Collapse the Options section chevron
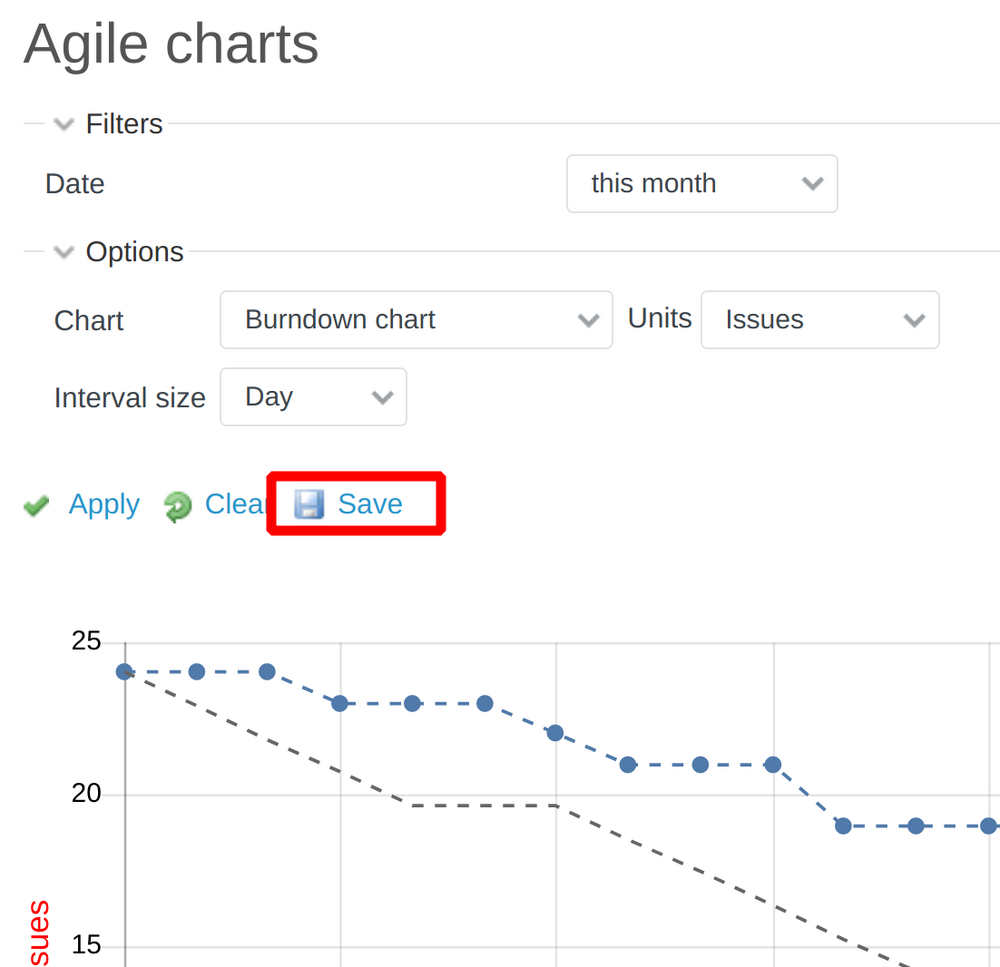This screenshot has width=1000, height=967. (x=63, y=252)
